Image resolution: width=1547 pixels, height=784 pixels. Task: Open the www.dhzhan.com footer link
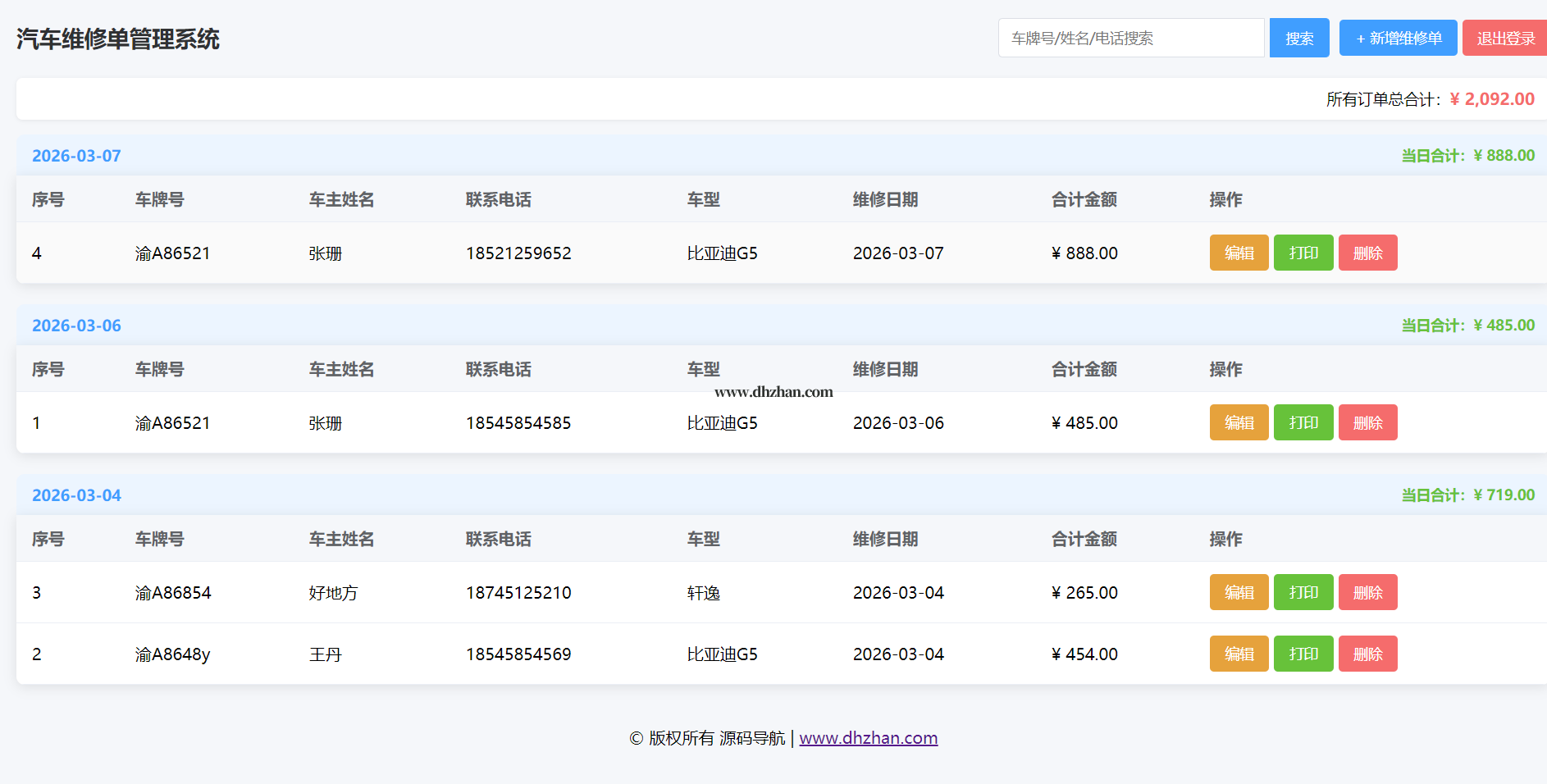click(868, 738)
